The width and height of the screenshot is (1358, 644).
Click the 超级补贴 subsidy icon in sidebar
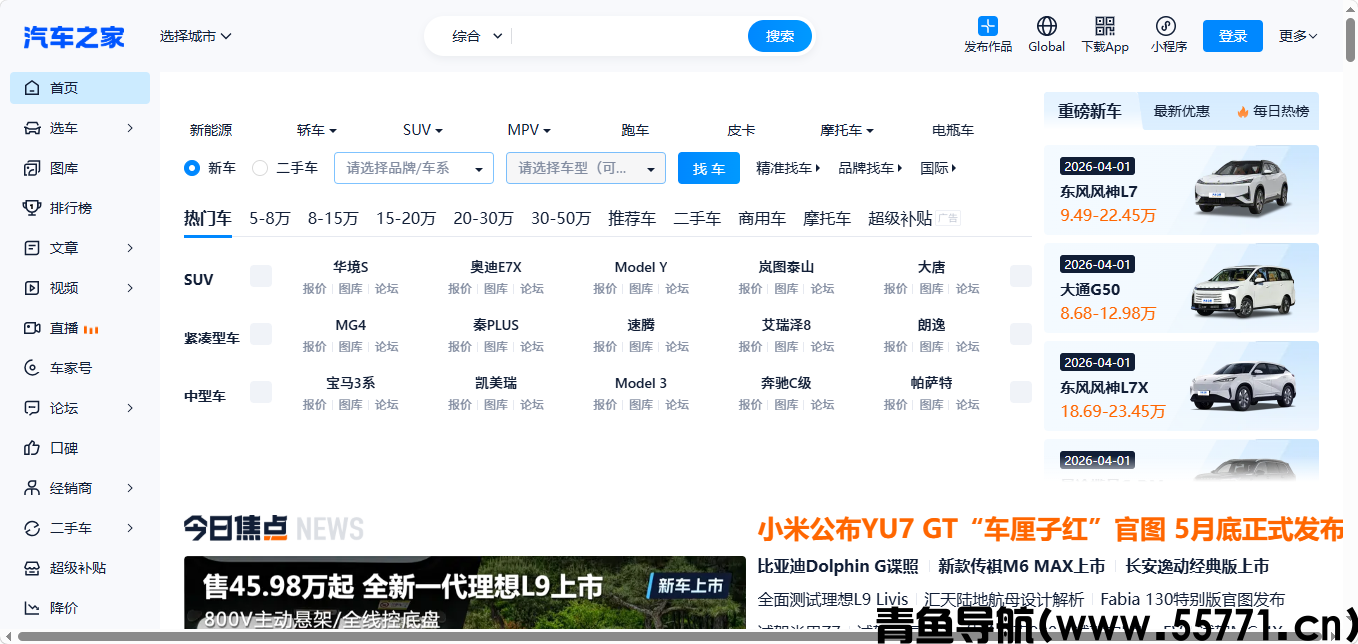point(32,568)
